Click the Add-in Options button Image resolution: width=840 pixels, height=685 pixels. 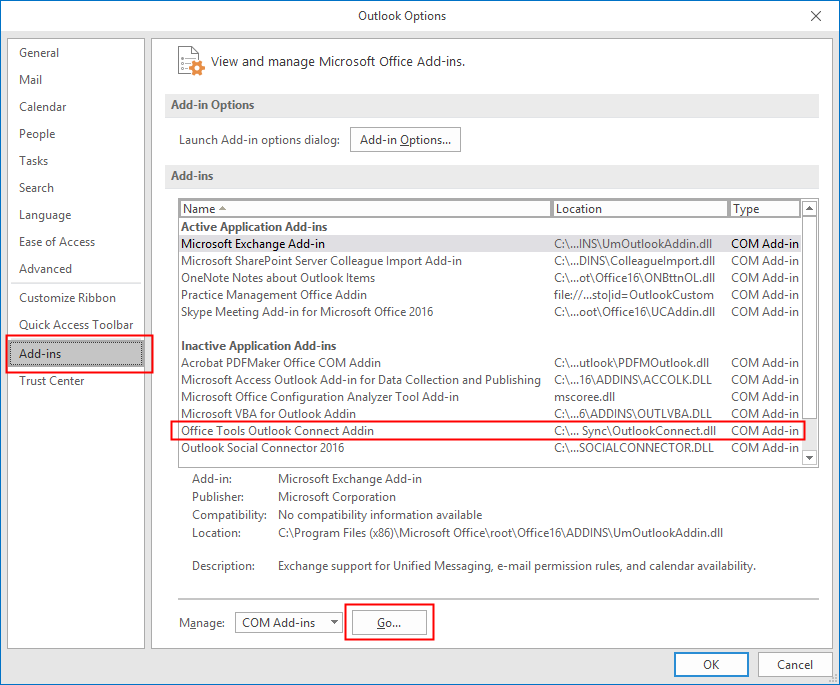point(405,140)
